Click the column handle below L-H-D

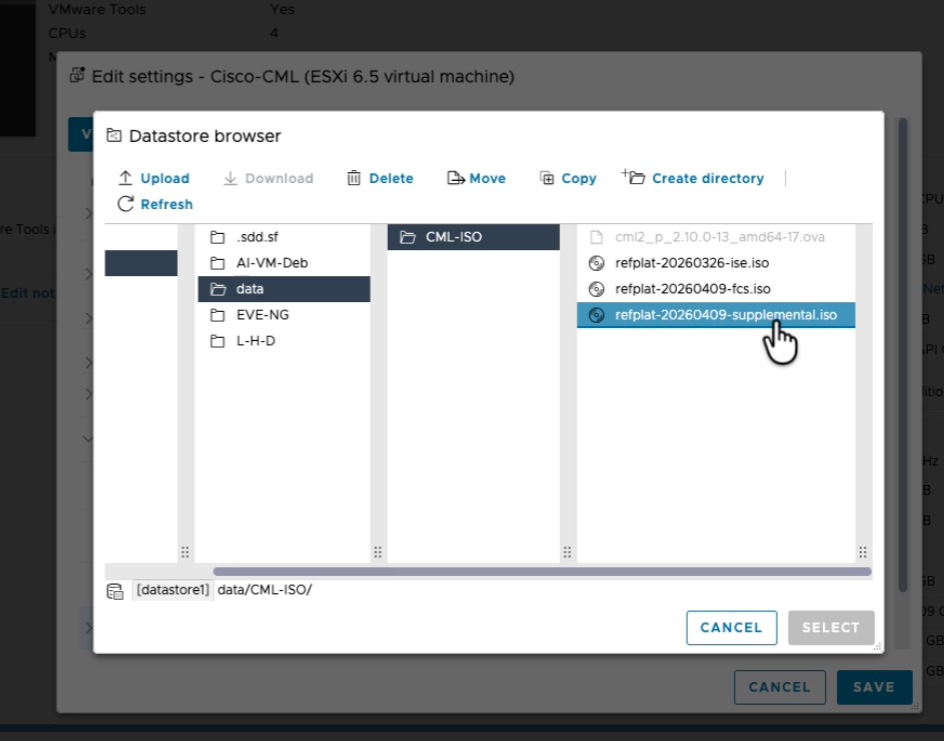(377, 552)
